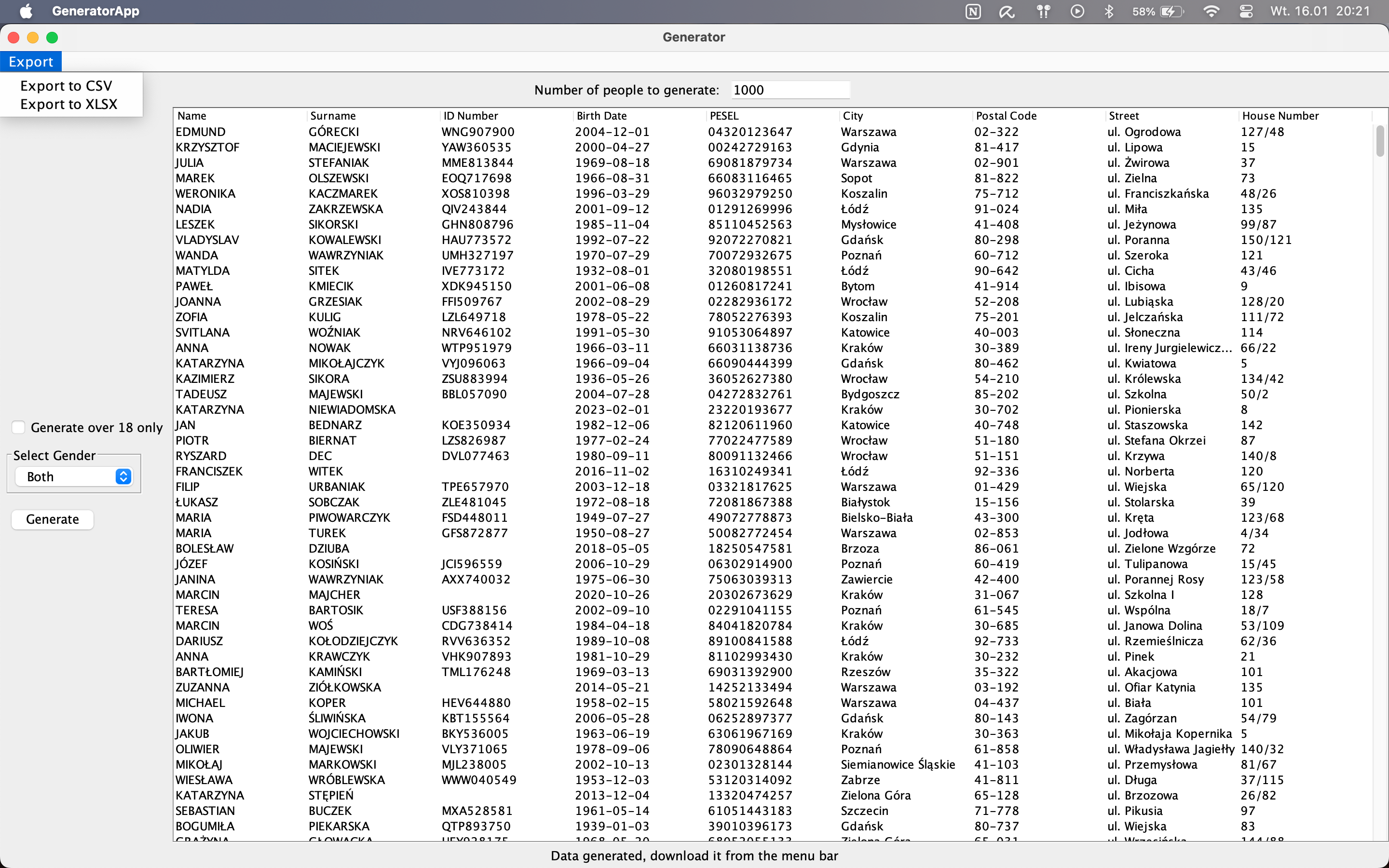The height and width of the screenshot is (868, 1389).
Task: Click the Wi-Fi menu bar icon
Action: pos(1211,12)
